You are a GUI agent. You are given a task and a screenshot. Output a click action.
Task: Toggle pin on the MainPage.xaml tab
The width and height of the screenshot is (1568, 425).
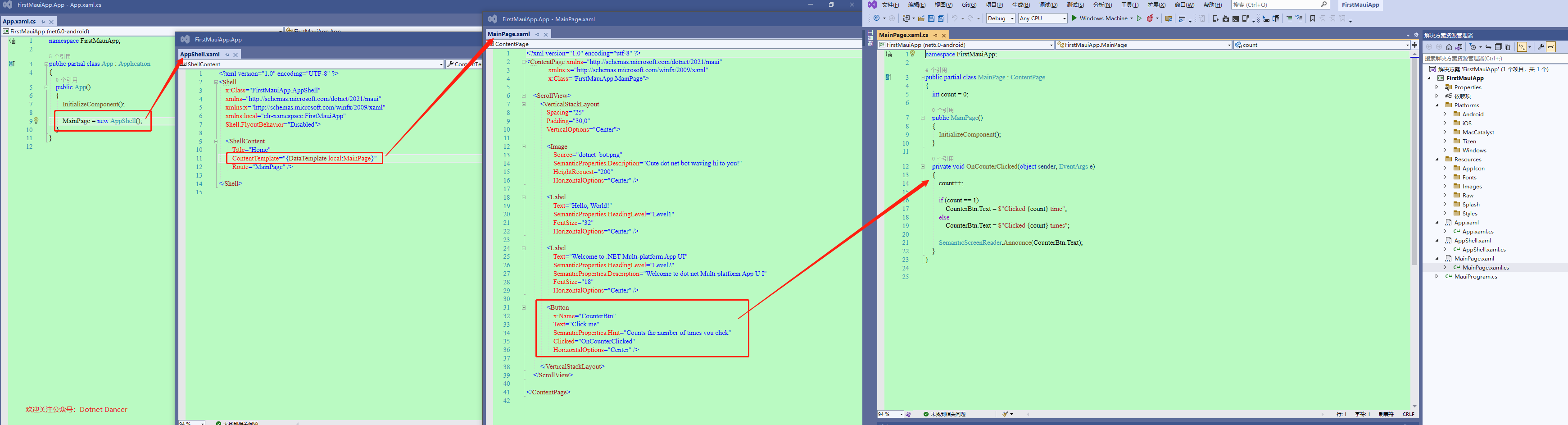click(538, 35)
